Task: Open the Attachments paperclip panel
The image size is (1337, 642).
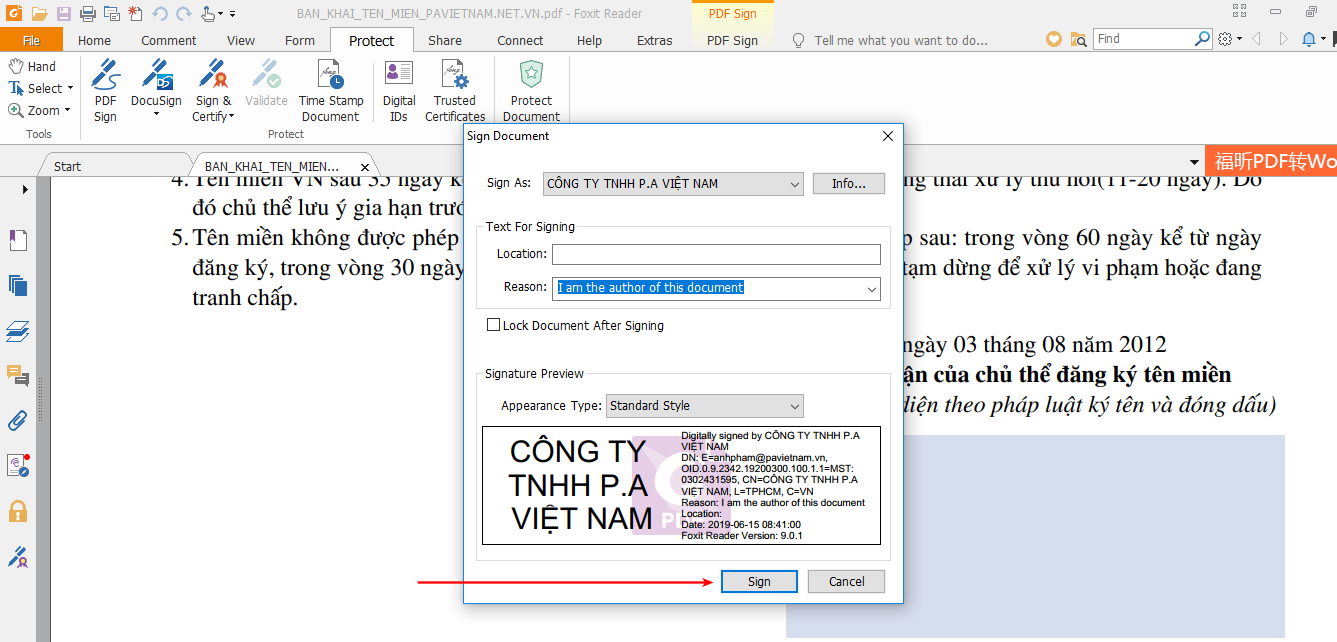Action: [18, 420]
